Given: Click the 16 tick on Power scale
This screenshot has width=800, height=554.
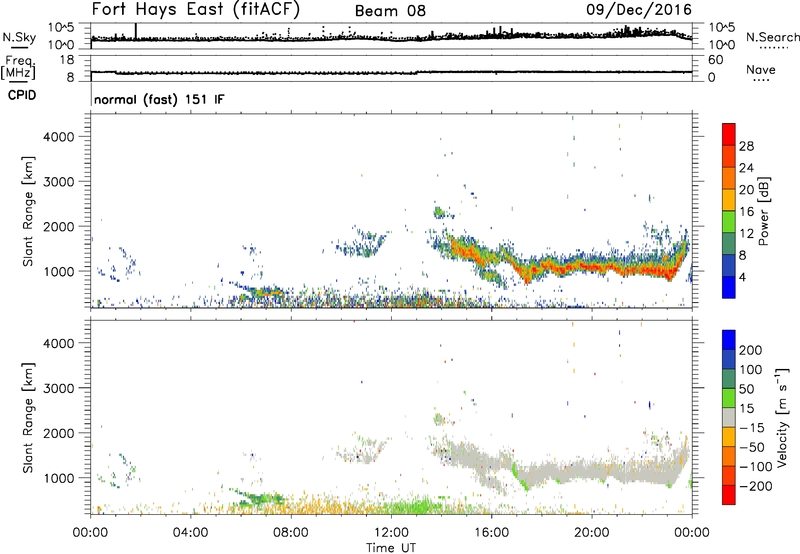Looking at the screenshot, I should coord(746,212).
